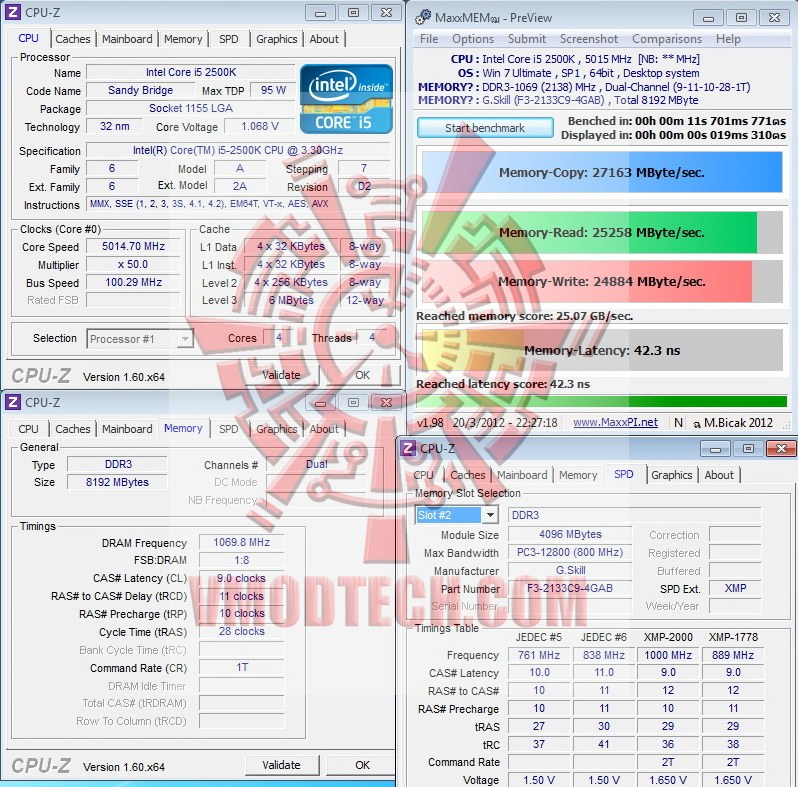
Task: Open SPD tab in top CPU-Z window
Action: [229, 39]
